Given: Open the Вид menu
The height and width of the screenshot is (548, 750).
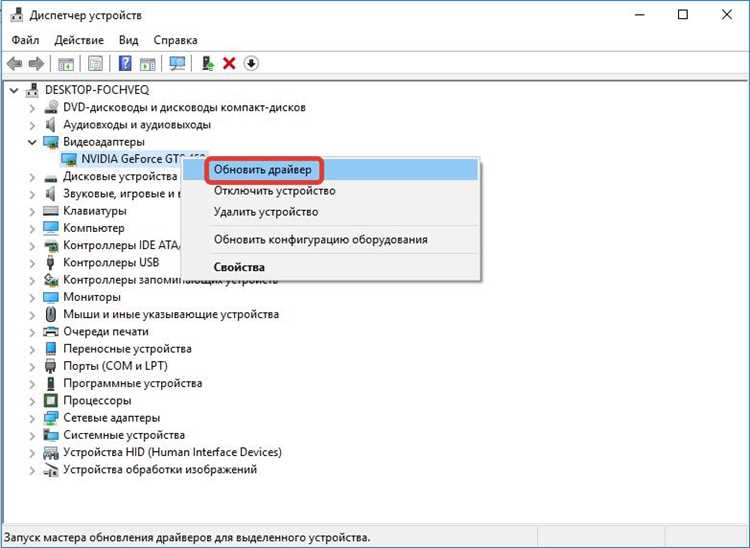Looking at the screenshot, I should point(129,40).
